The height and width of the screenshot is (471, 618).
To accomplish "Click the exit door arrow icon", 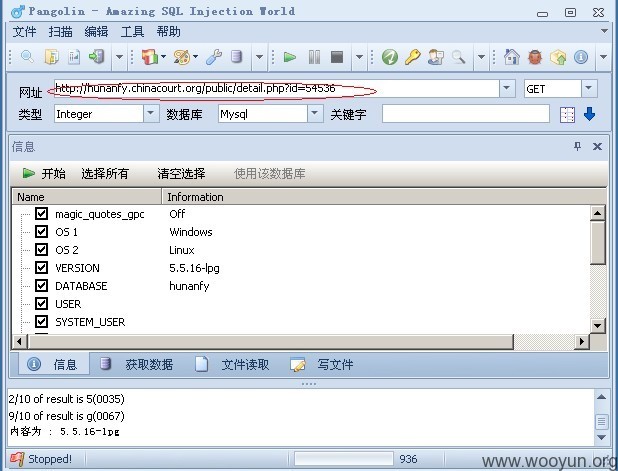I will point(97,57).
